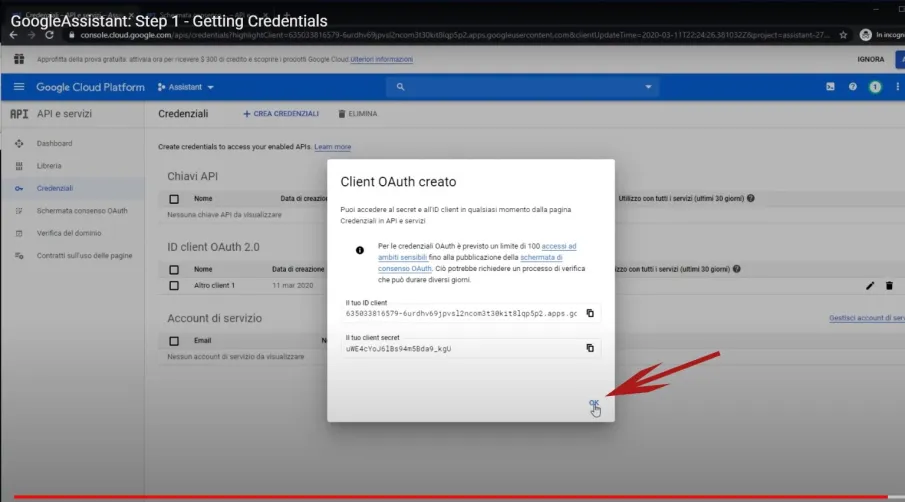Open Libreria in sidebar

pos(49,166)
